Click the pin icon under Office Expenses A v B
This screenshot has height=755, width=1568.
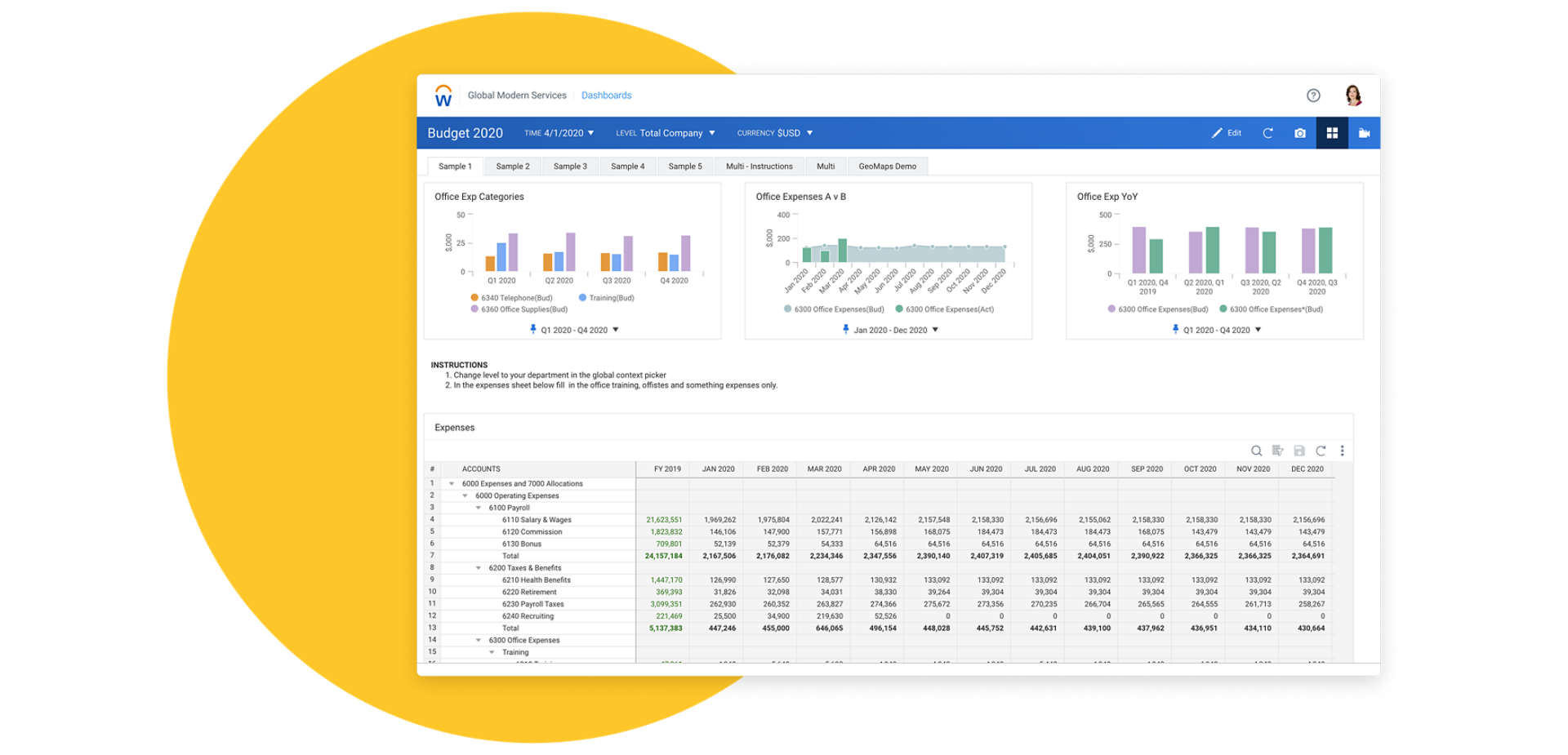pyautogui.click(x=847, y=330)
